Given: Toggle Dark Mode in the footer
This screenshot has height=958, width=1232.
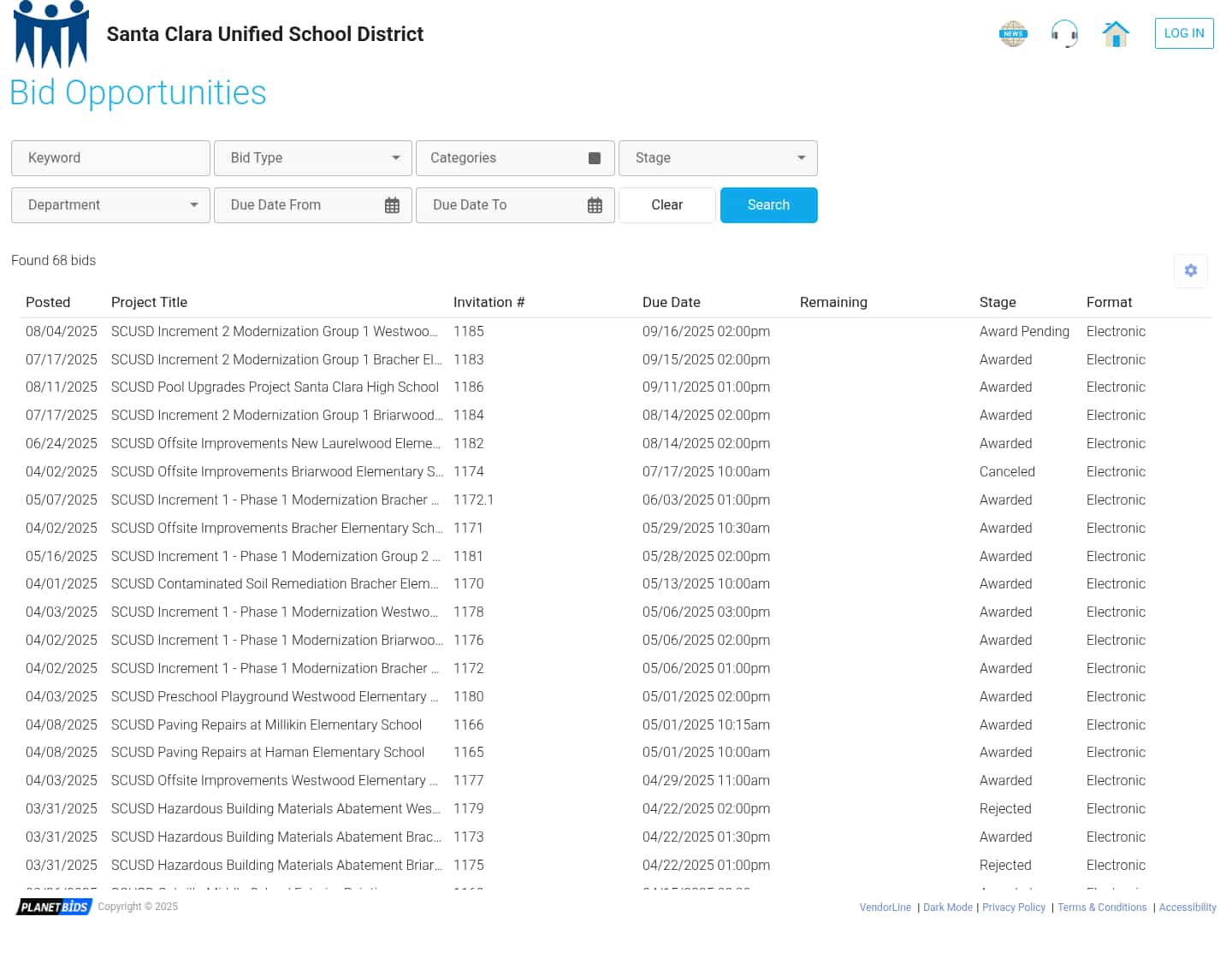Looking at the screenshot, I should [x=947, y=908].
